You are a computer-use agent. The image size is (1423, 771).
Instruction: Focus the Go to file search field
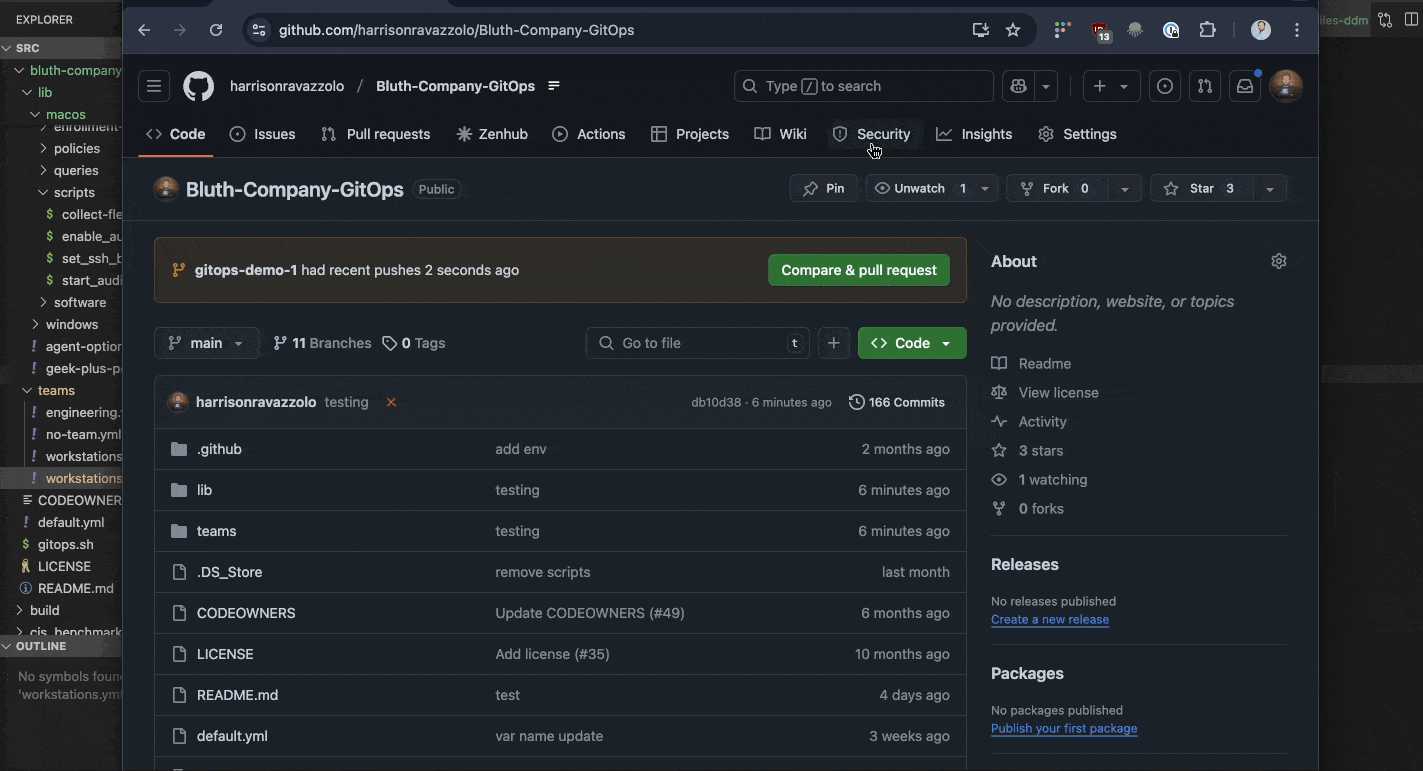pyautogui.click(x=698, y=343)
